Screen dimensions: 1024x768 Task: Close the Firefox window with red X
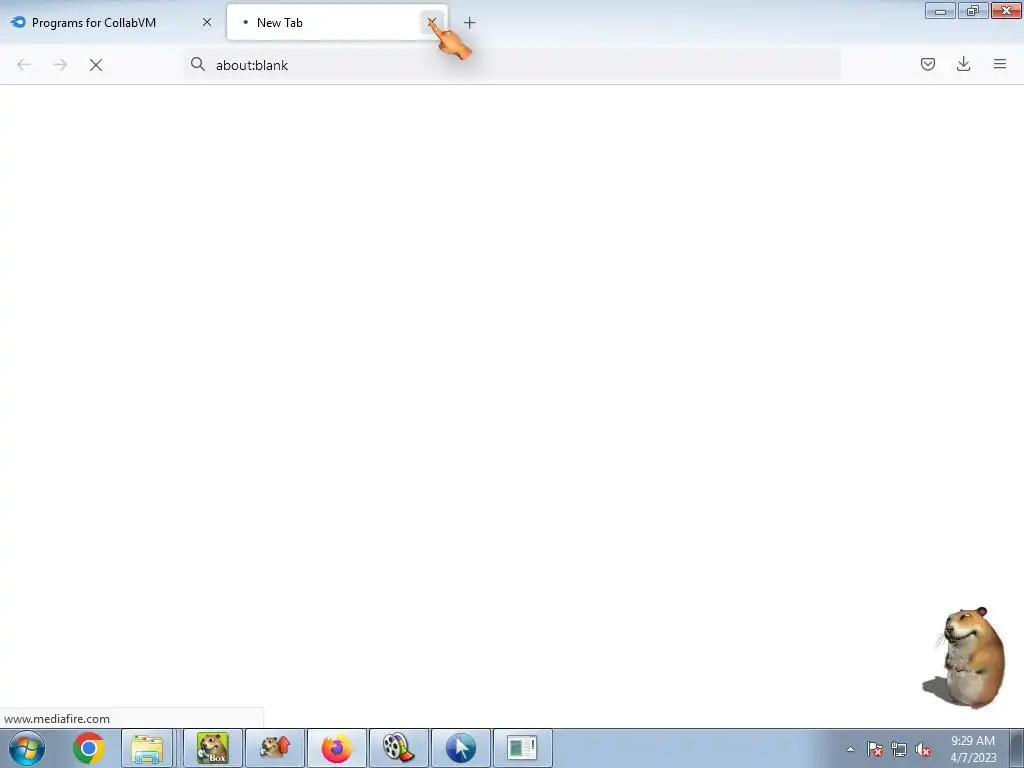point(1006,11)
